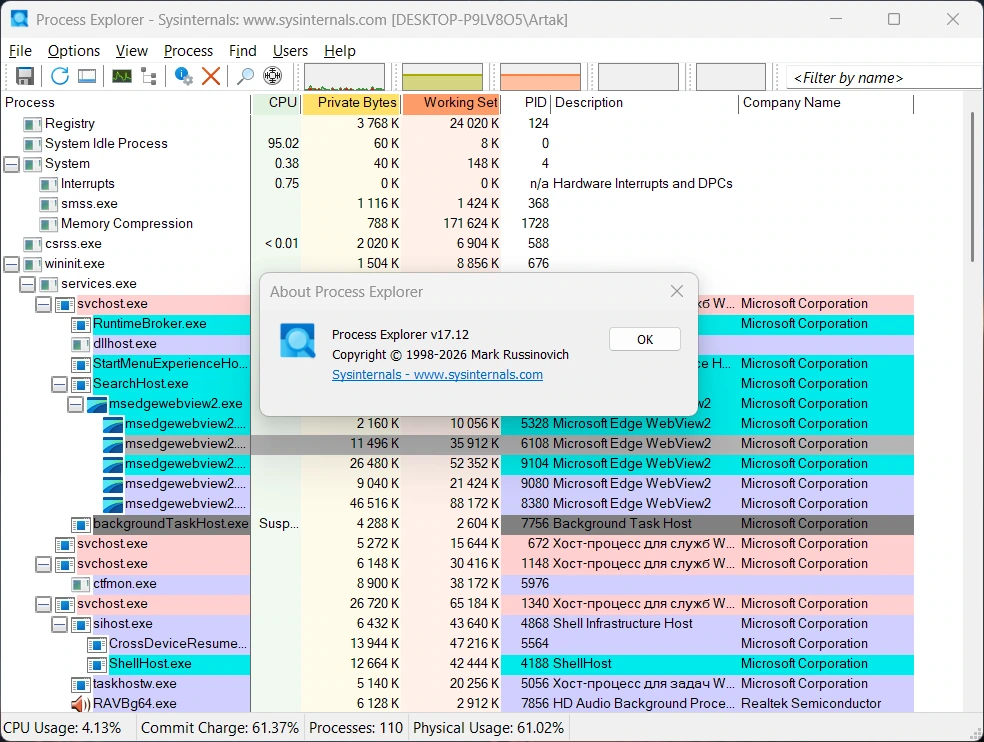Toggle the process tree view icon

tap(149, 77)
